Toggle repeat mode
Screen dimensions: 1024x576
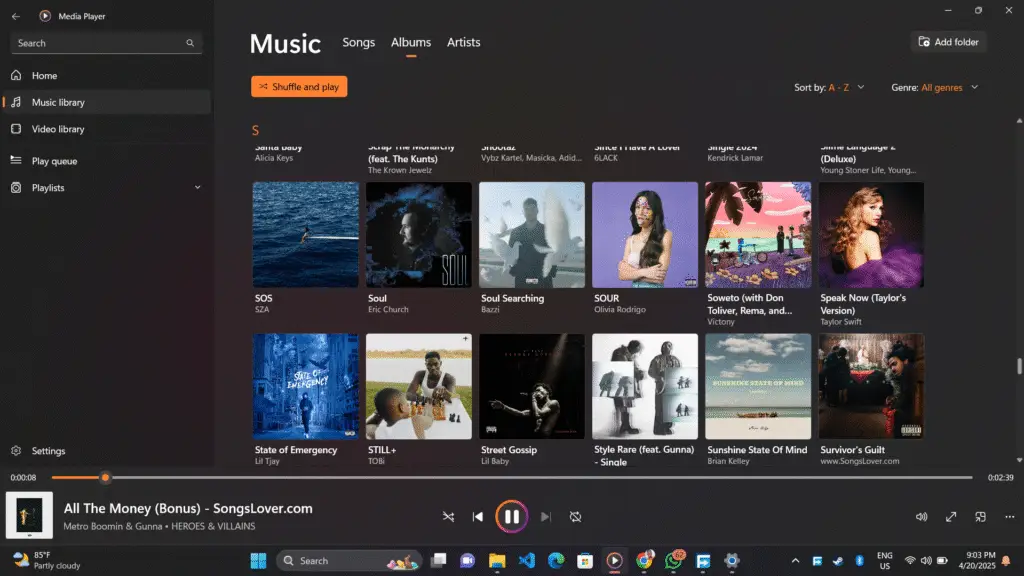[575, 517]
